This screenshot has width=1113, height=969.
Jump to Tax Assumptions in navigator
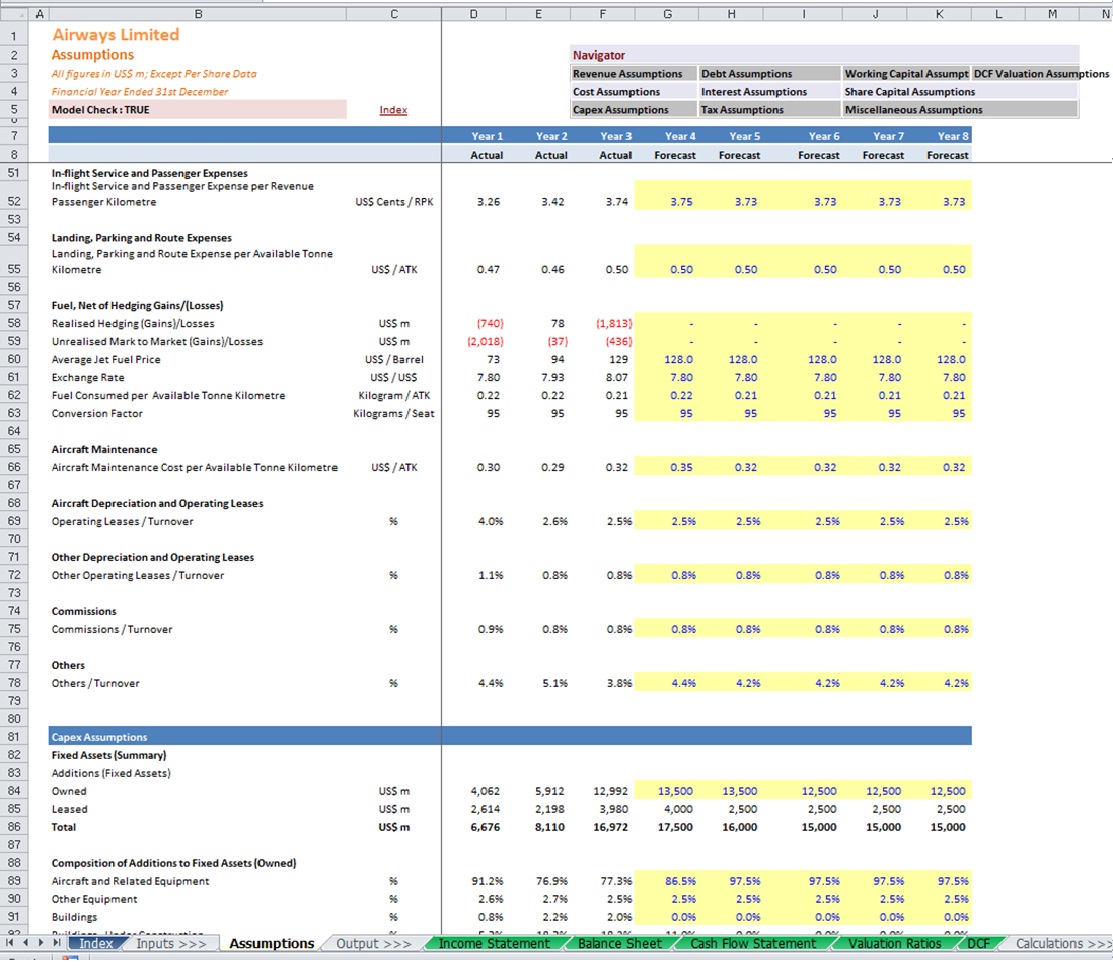coord(769,109)
